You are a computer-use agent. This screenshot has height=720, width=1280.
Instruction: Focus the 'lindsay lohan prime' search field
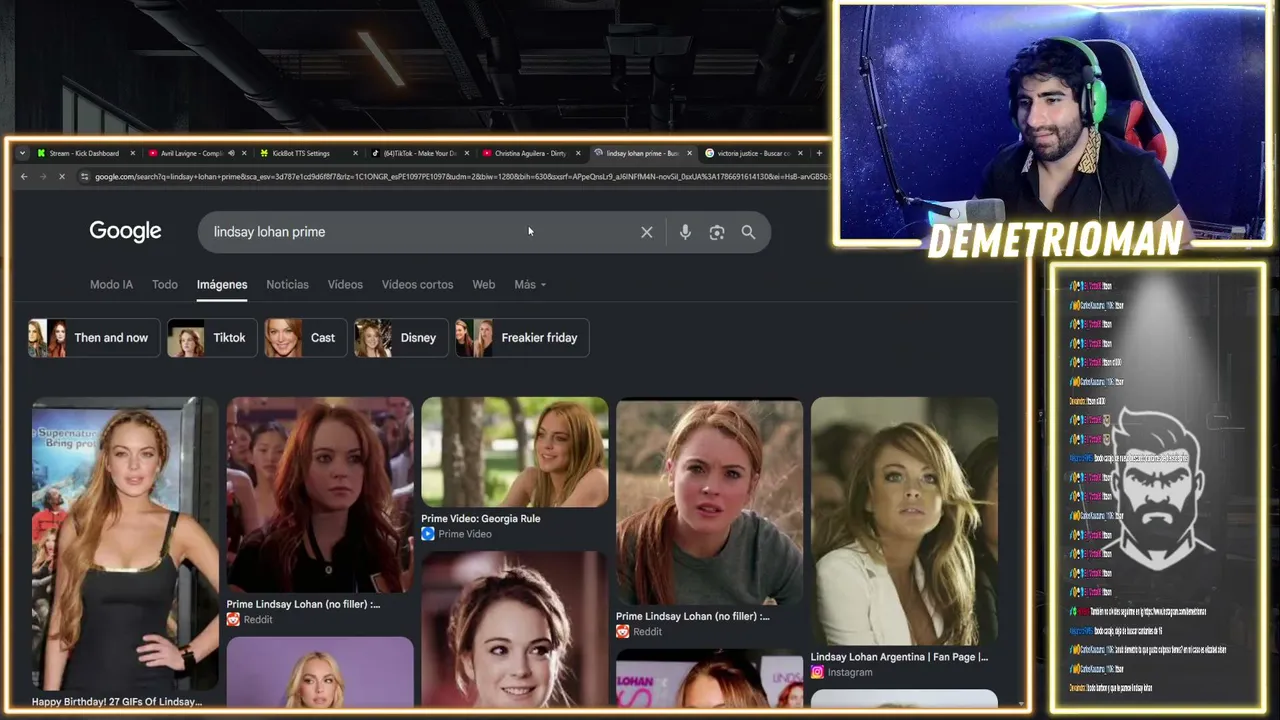tap(420, 232)
